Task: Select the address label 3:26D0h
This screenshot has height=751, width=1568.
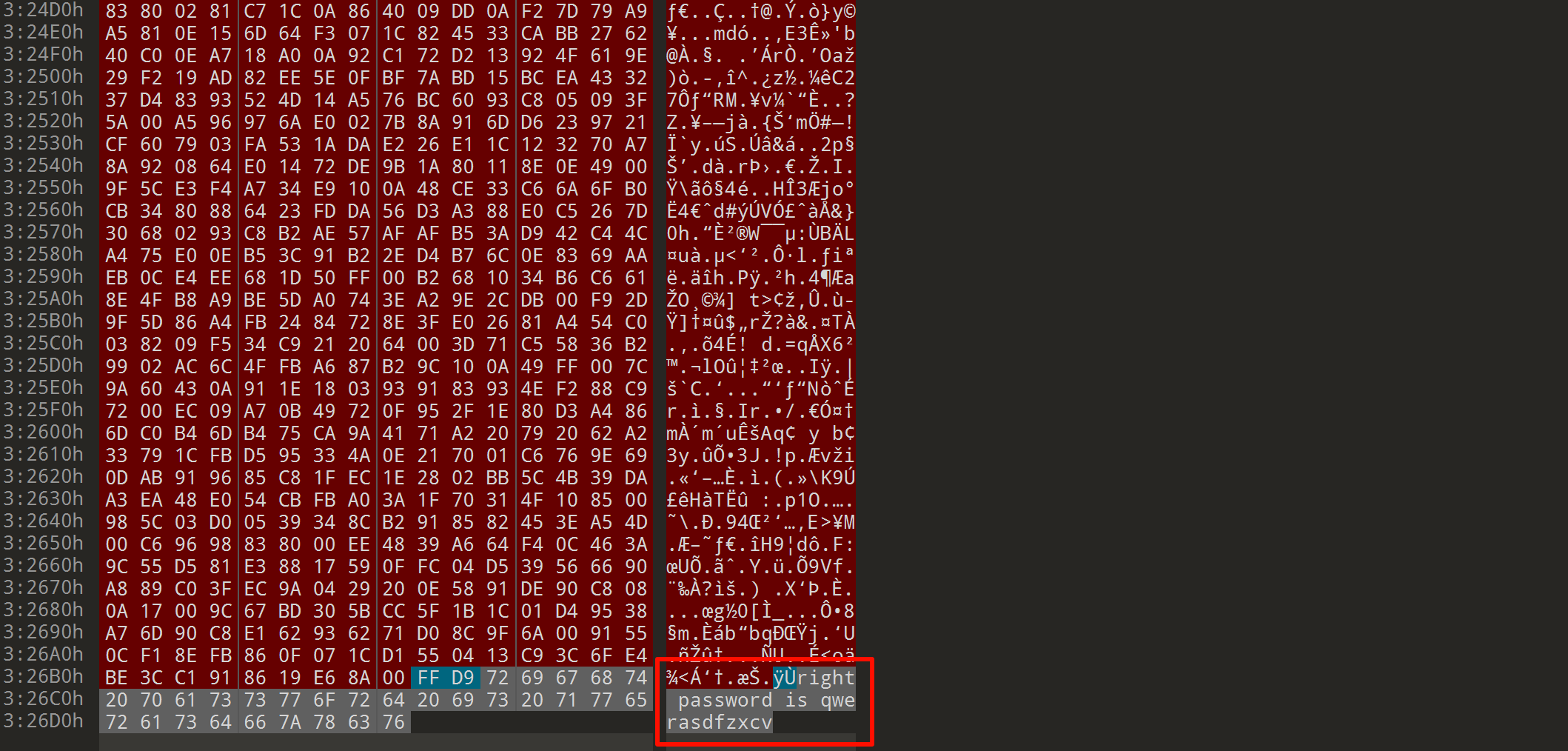Action: 43,721
